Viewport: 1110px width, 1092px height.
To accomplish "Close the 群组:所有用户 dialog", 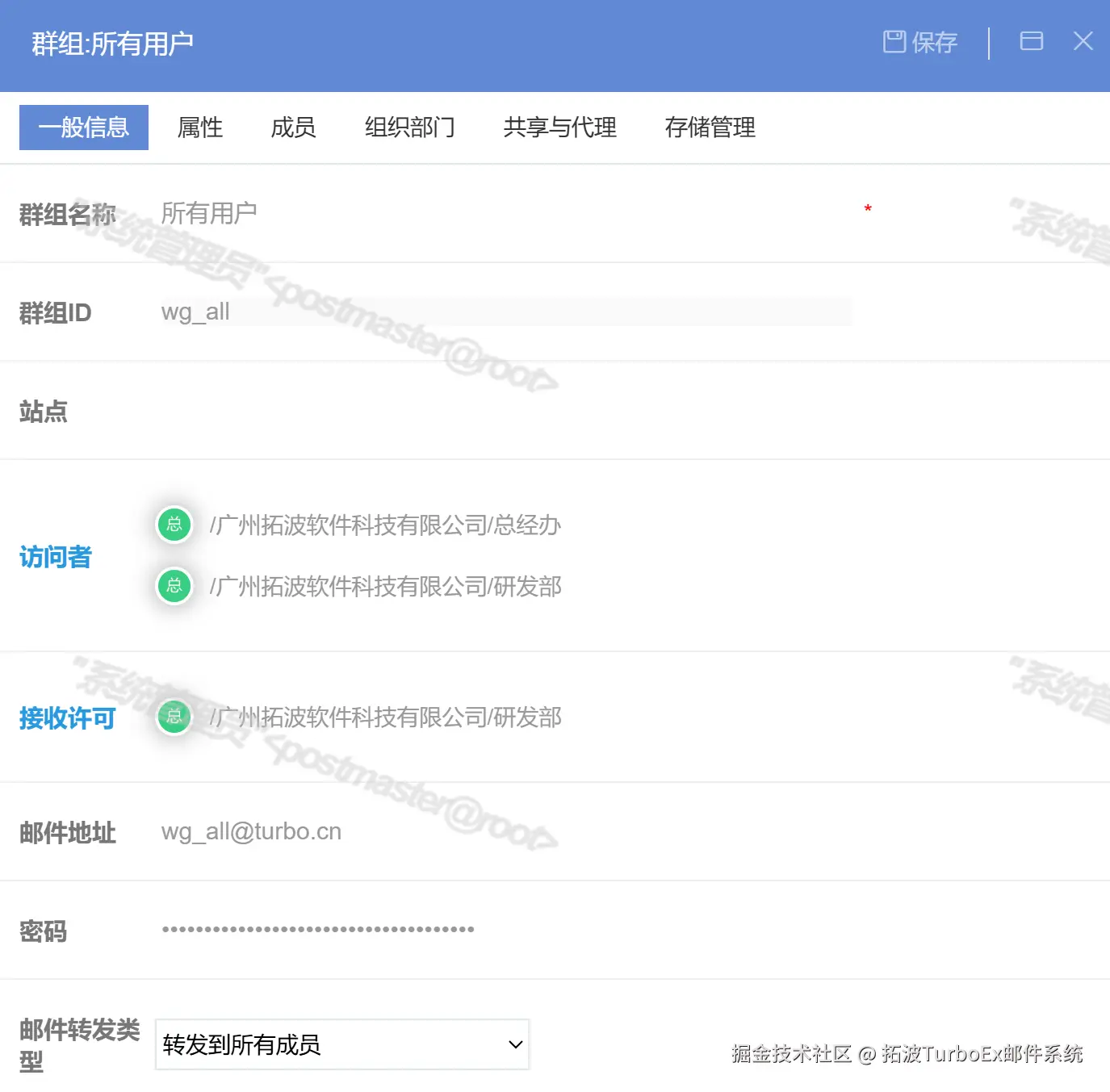I will 1083,42.
